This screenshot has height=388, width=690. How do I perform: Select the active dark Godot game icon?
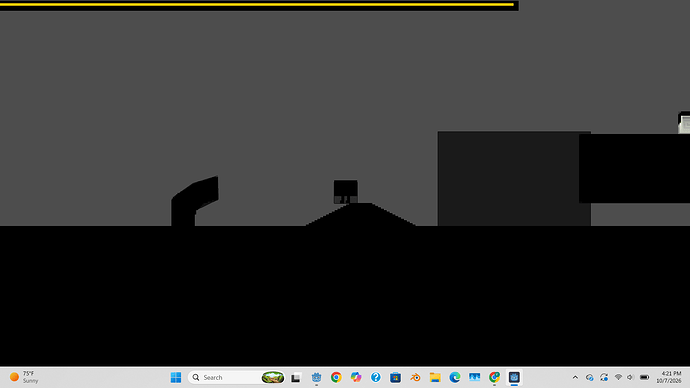(514, 377)
